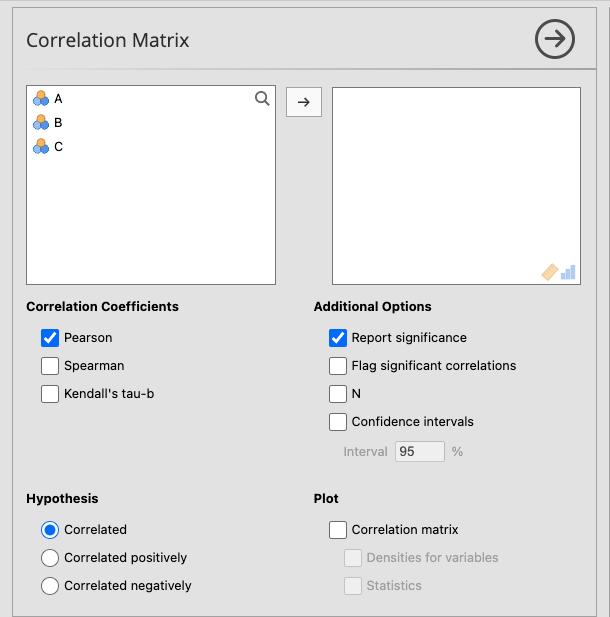Check Flag significant correlations

tap(338, 366)
